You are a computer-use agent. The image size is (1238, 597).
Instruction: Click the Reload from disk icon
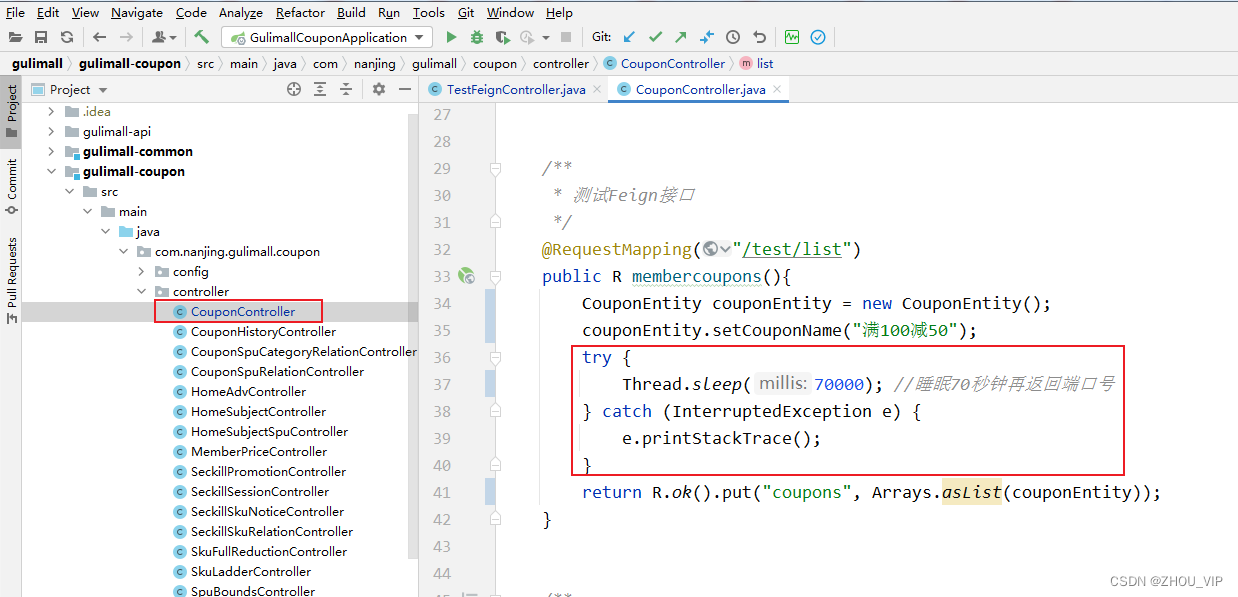pyautogui.click(x=67, y=37)
